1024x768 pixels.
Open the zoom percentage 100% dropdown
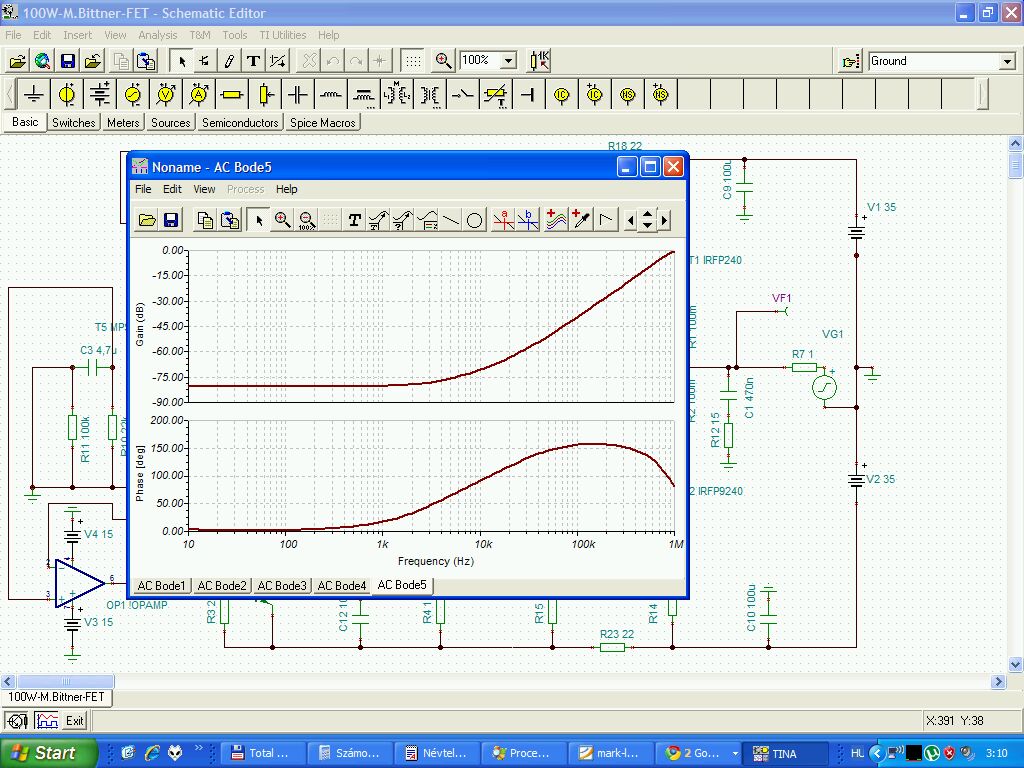[x=508, y=61]
